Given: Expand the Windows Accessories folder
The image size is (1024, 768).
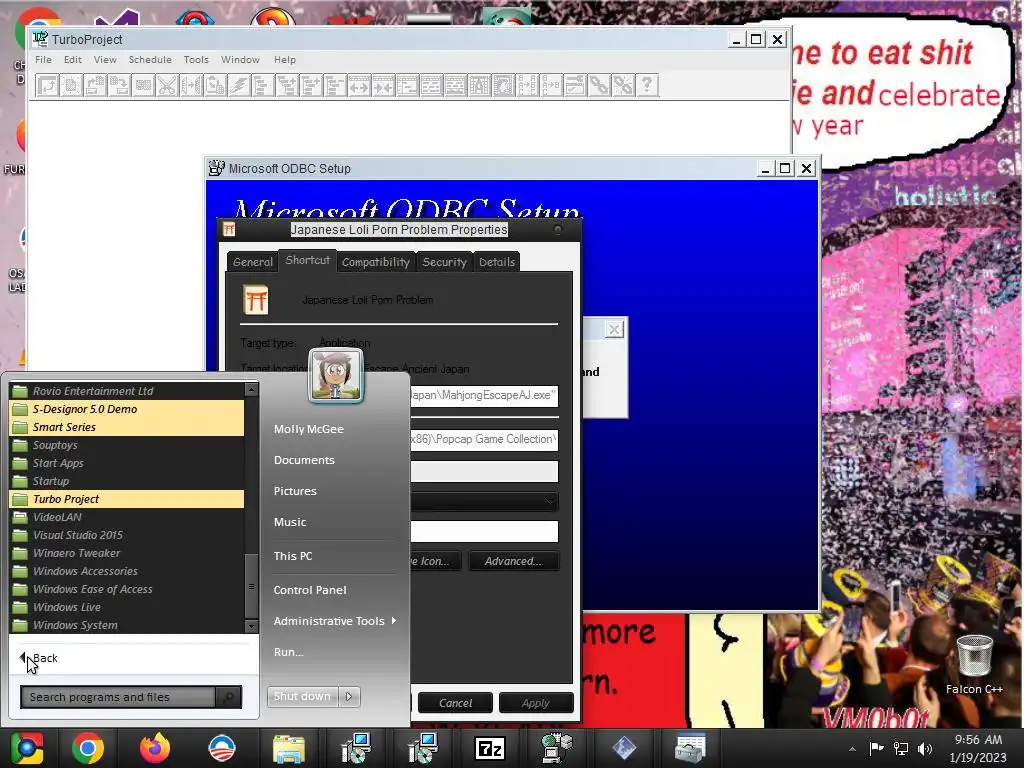Looking at the screenshot, I should click(127, 571).
